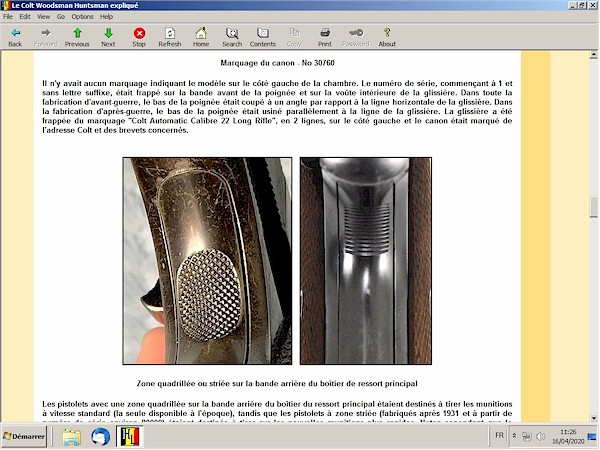
Task: Open the File menu
Action: (8, 16)
